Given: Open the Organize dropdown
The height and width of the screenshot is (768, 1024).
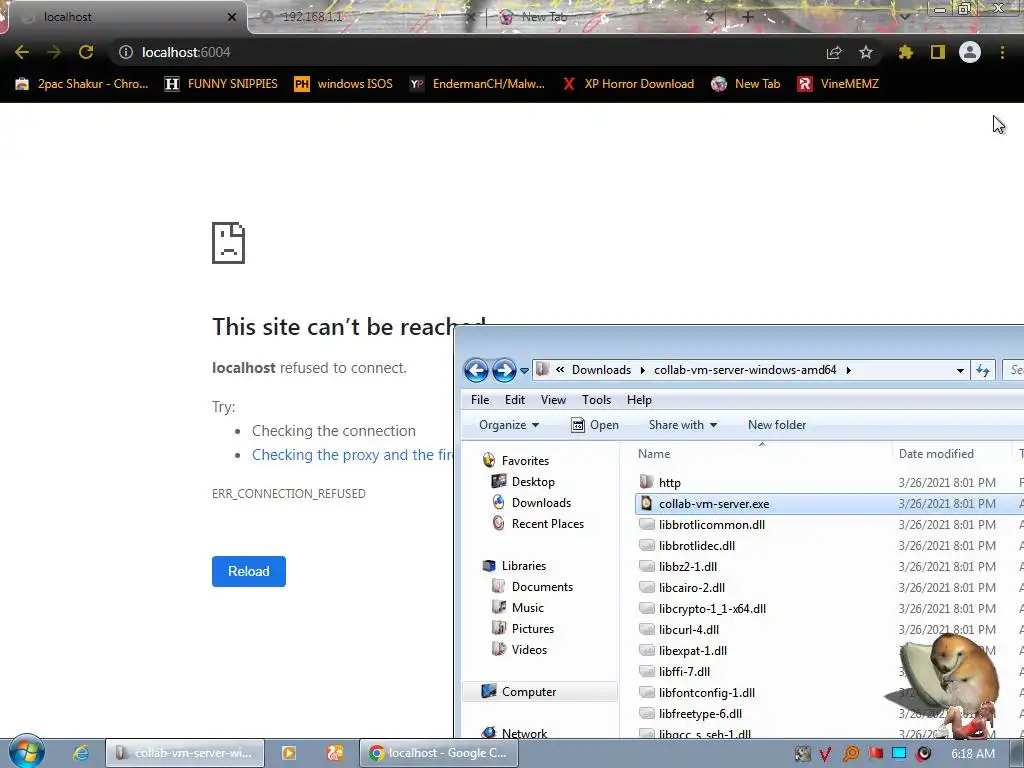Looking at the screenshot, I should [509, 425].
